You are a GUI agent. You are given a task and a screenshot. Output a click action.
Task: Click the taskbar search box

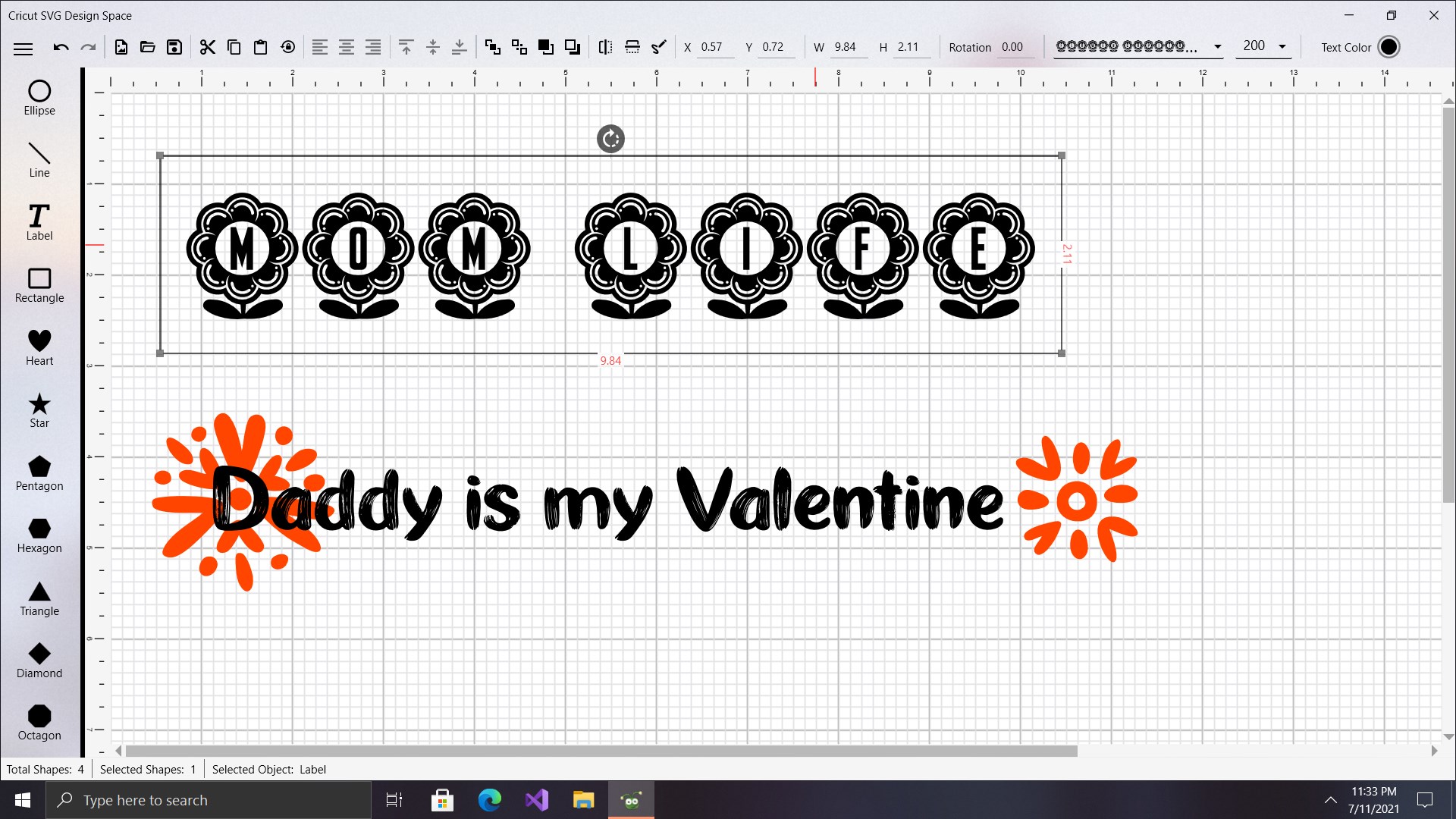[209, 800]
